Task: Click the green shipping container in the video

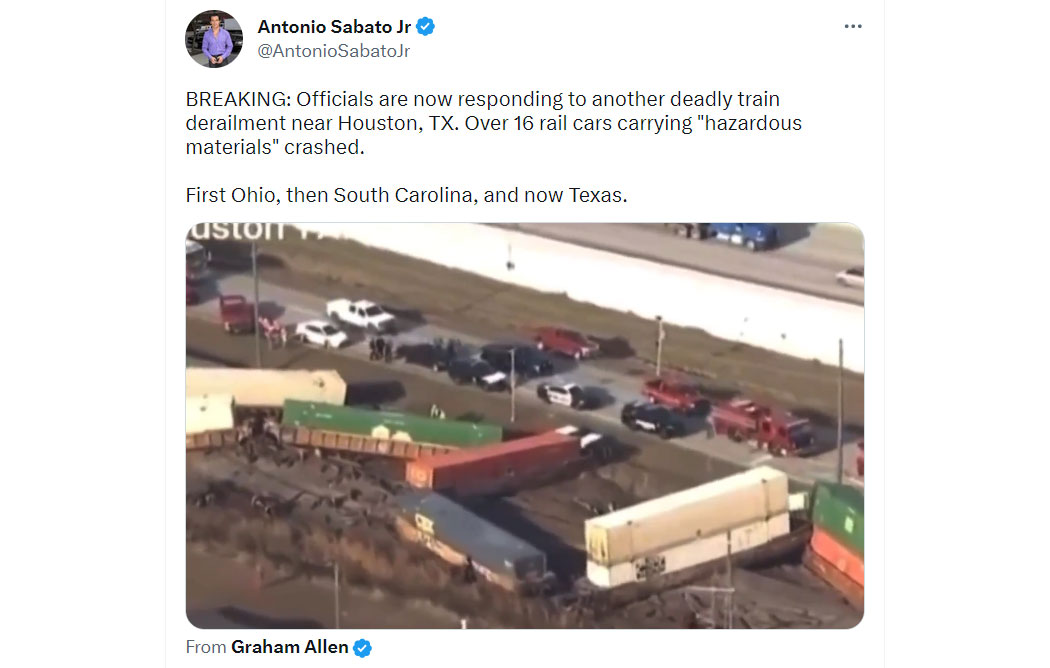Action: coord(392,423)
